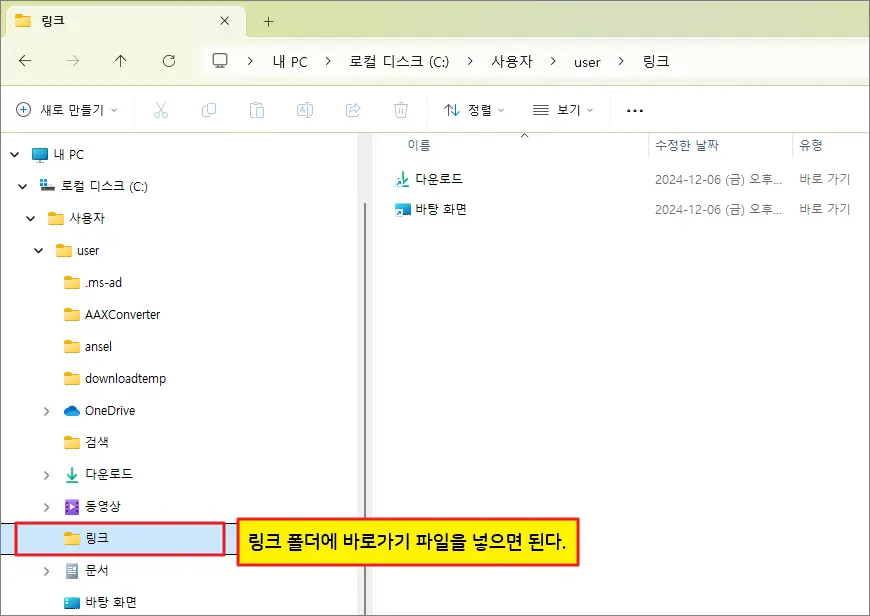Screen dimensions: 870x616
Task: Select 로컬 디스크 (C:) in the tree
Action: (93, 186)
